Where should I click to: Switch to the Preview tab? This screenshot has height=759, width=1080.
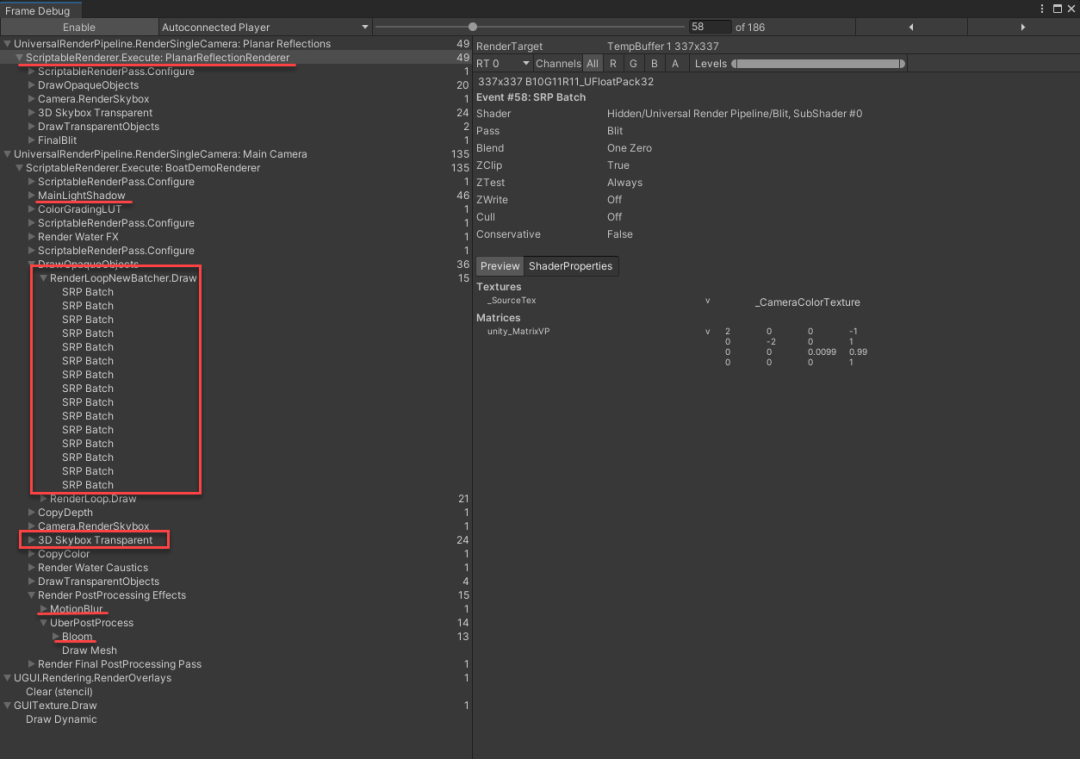(x=500, y=266)
